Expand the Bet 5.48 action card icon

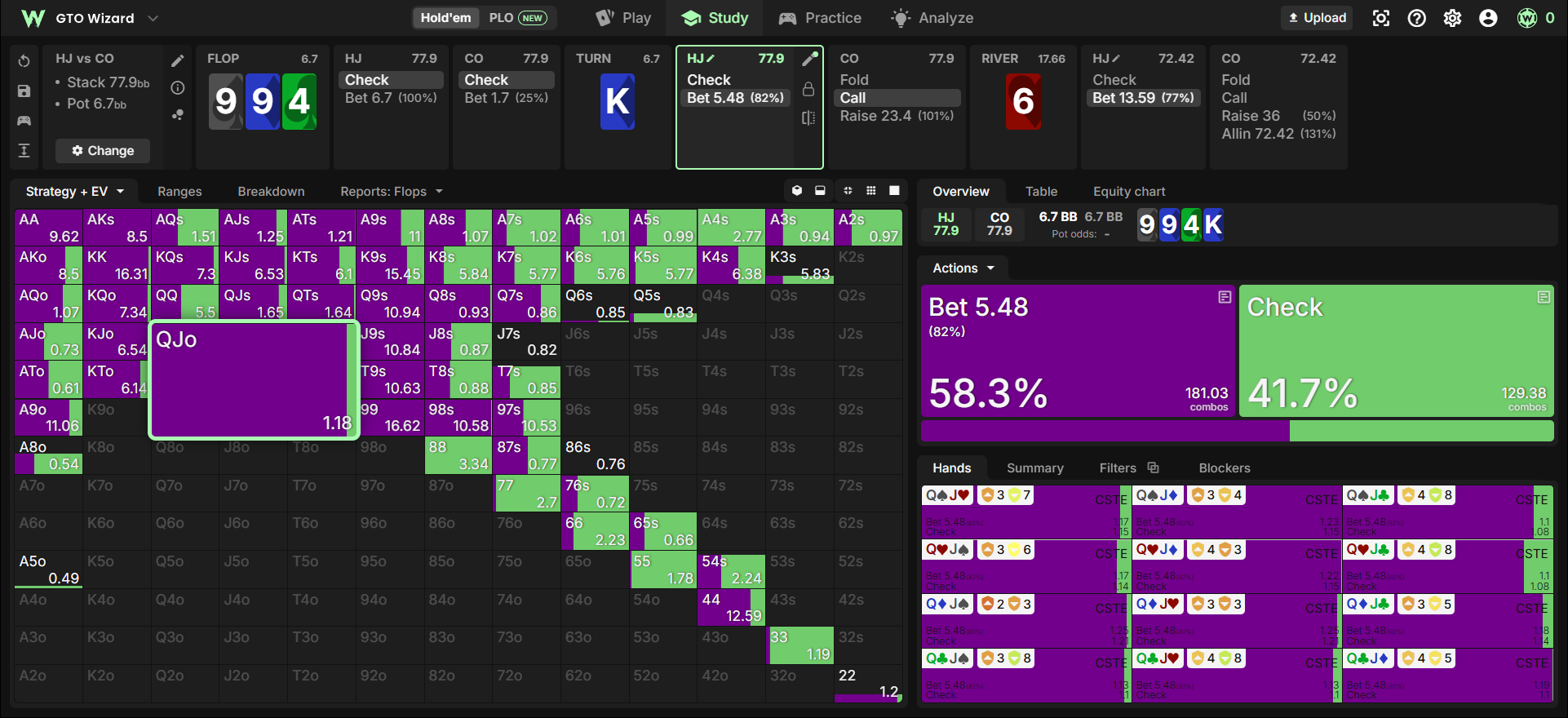click(x=1225, y=297)
